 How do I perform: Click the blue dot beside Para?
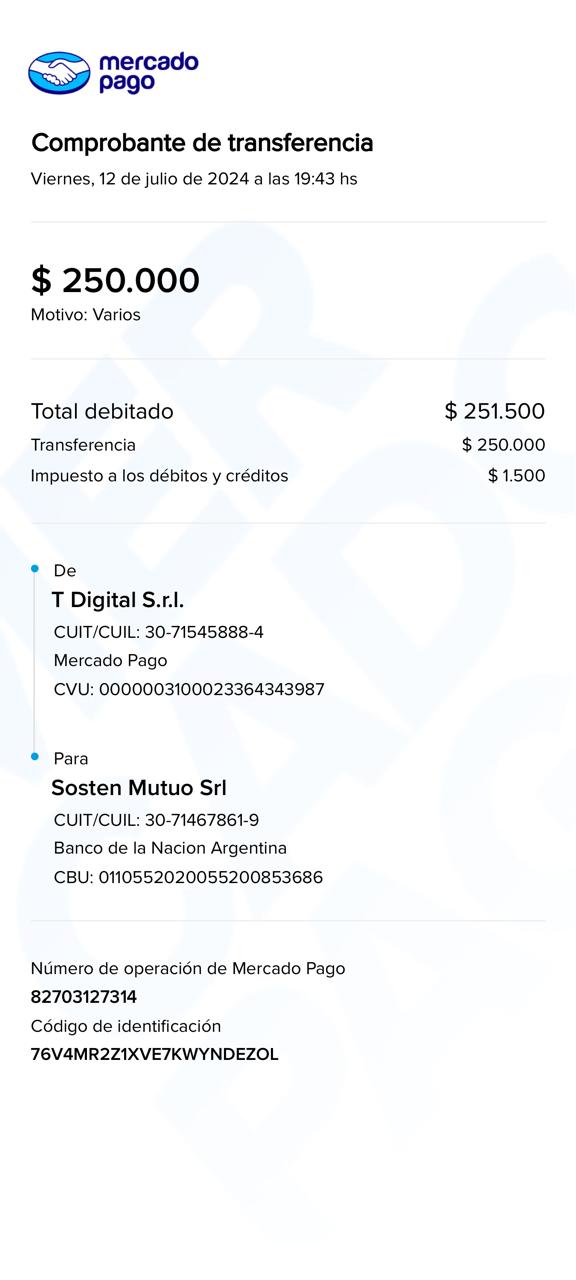pos(35,757)
